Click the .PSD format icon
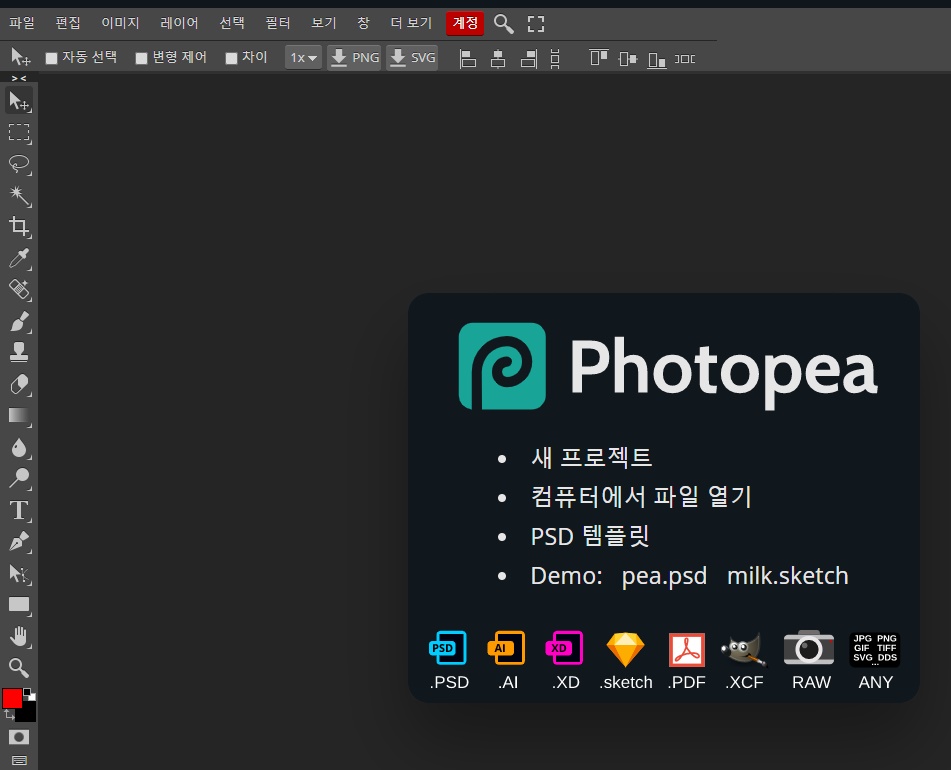 (449, 661)
